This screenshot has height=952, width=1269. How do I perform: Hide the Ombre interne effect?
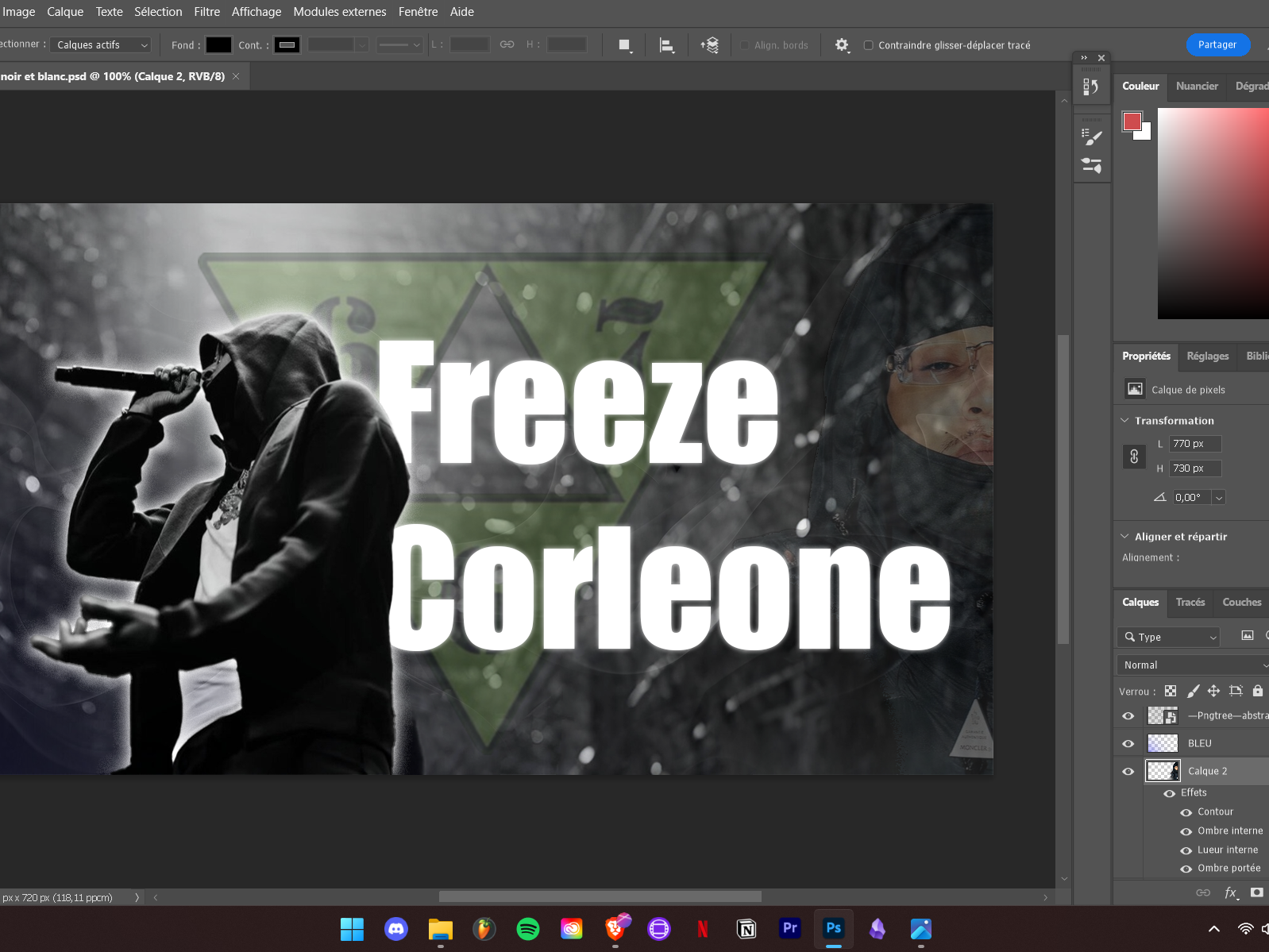coord(1186,831)
